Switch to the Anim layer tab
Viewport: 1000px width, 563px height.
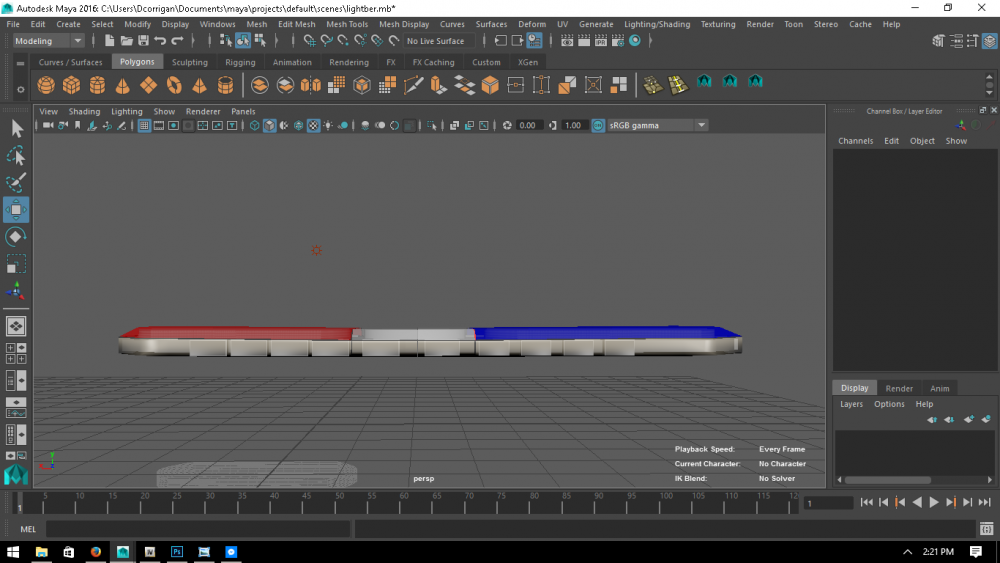(939, 388)
